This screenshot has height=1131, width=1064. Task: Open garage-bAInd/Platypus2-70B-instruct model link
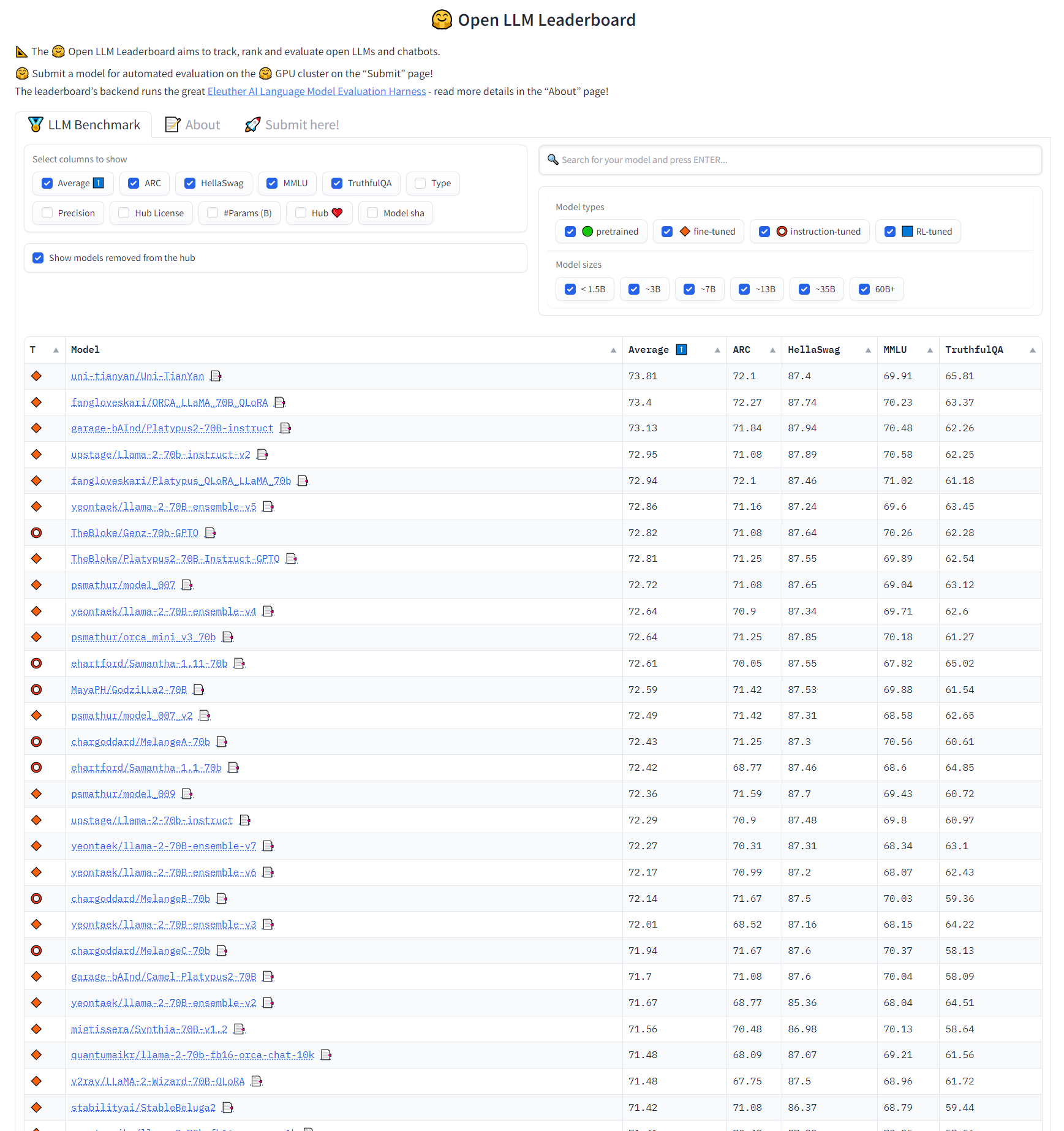[172, 428]
